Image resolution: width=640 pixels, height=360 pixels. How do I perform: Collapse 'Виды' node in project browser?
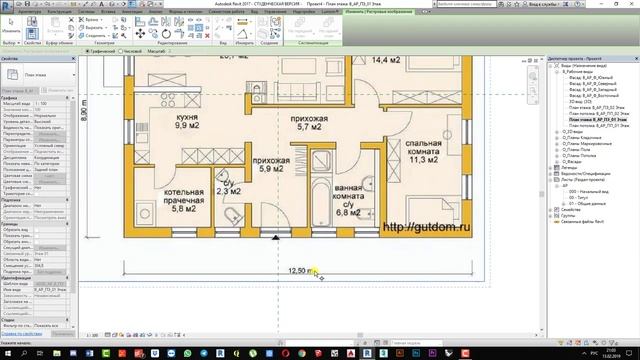point(551,66)
